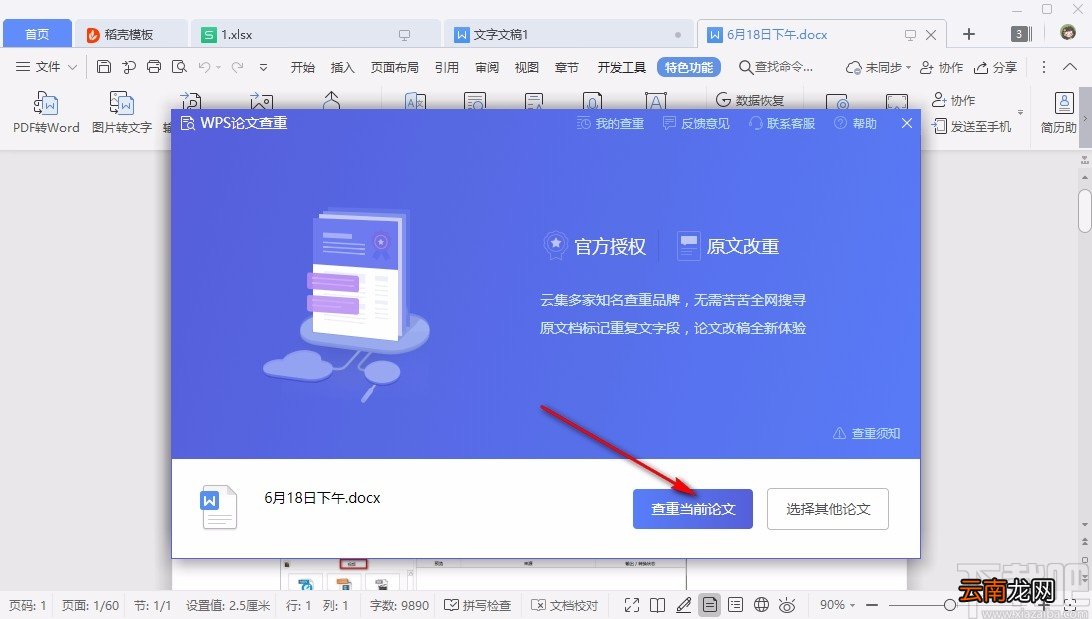Click 协作 in the ribbon panel
Image resolution: width=1092 pixels, height=619 pixels.
[953, 100]
